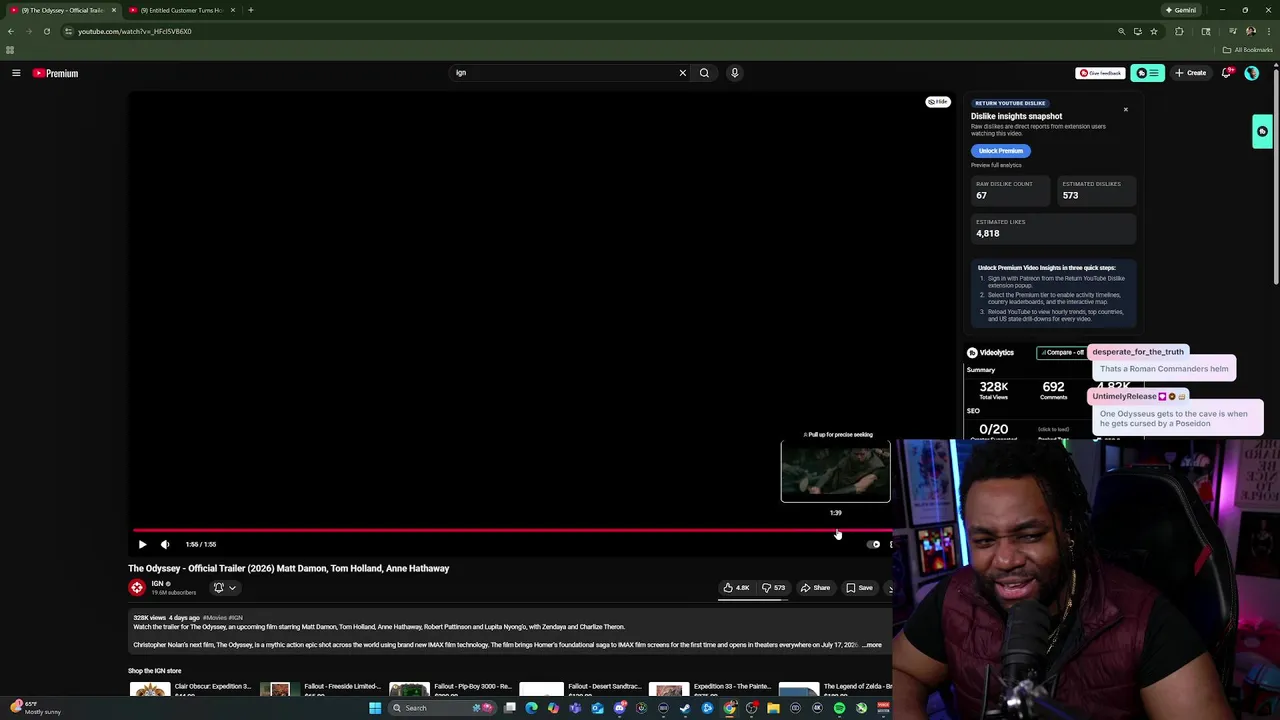This screenshot has height=720, width=1280.
Task: Click the search magnifier button
Action: pyautogui.click(x=704, y=73)
